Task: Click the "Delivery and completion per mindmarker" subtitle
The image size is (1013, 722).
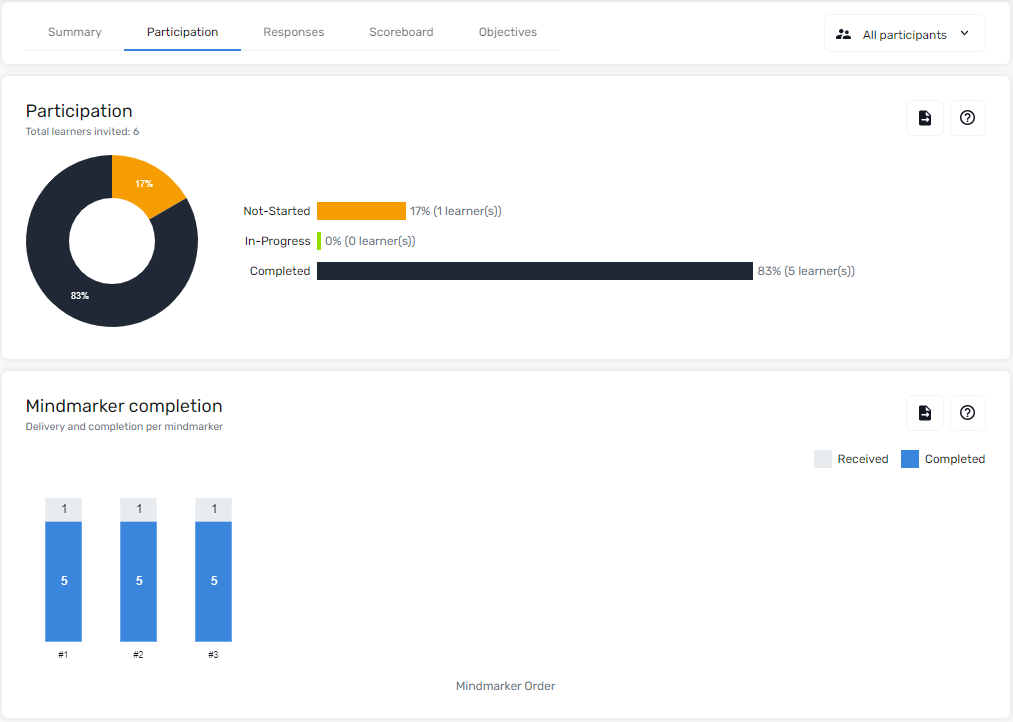Action: click(124, 427)
